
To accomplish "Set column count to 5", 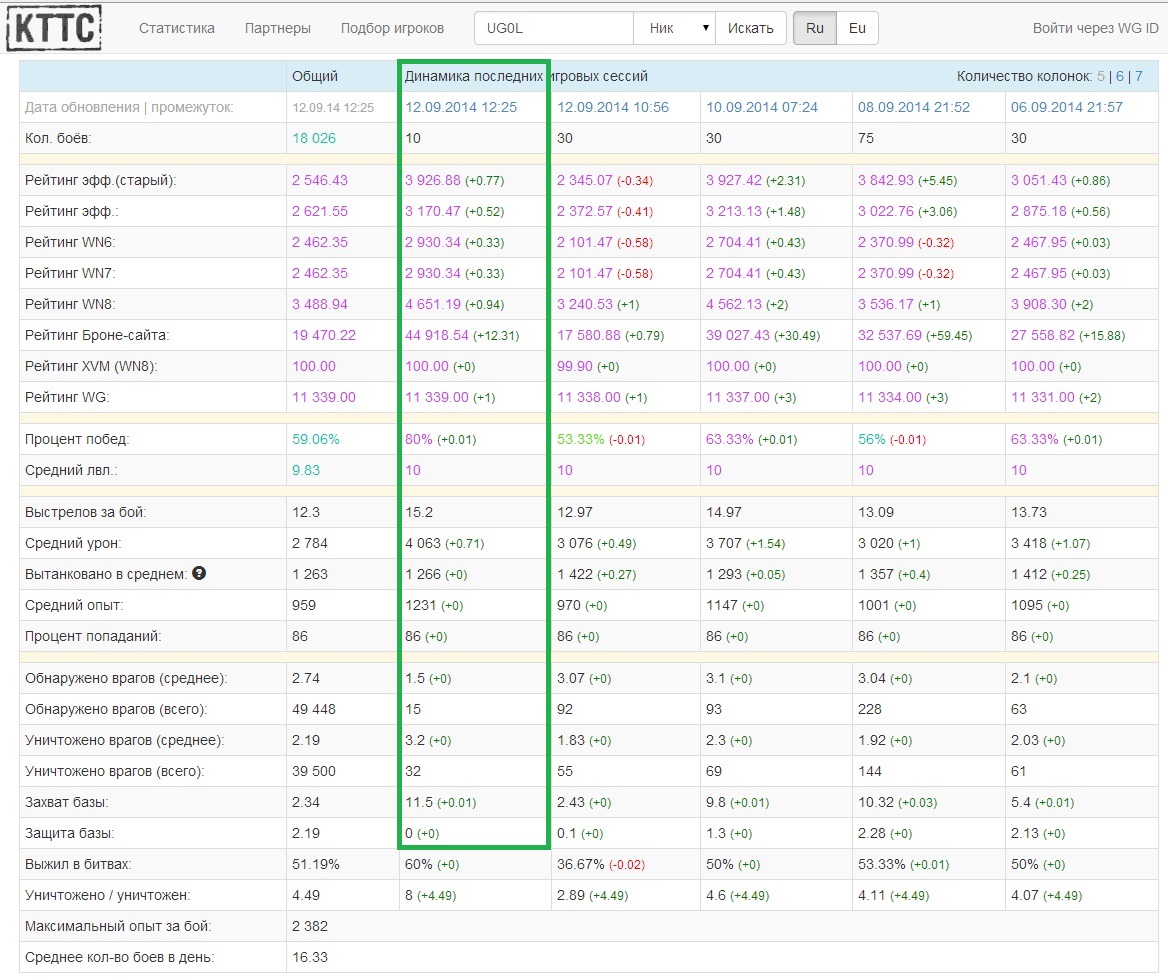I will pyautogui.click(x=1101, y=76).
